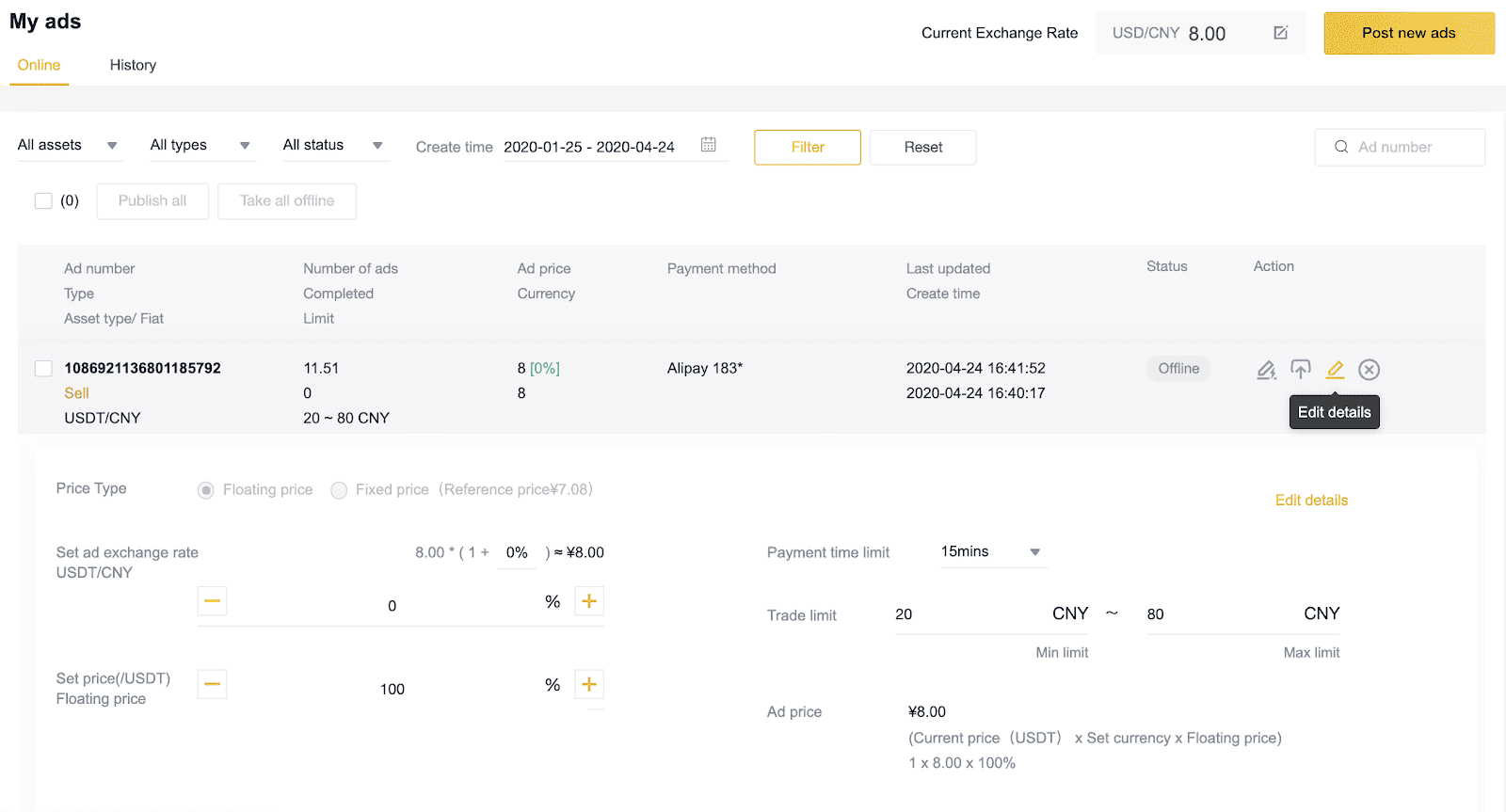The image size is (1506, 812).
Task: Delete the ad with the circled X icon
Action: point(1370,370)
